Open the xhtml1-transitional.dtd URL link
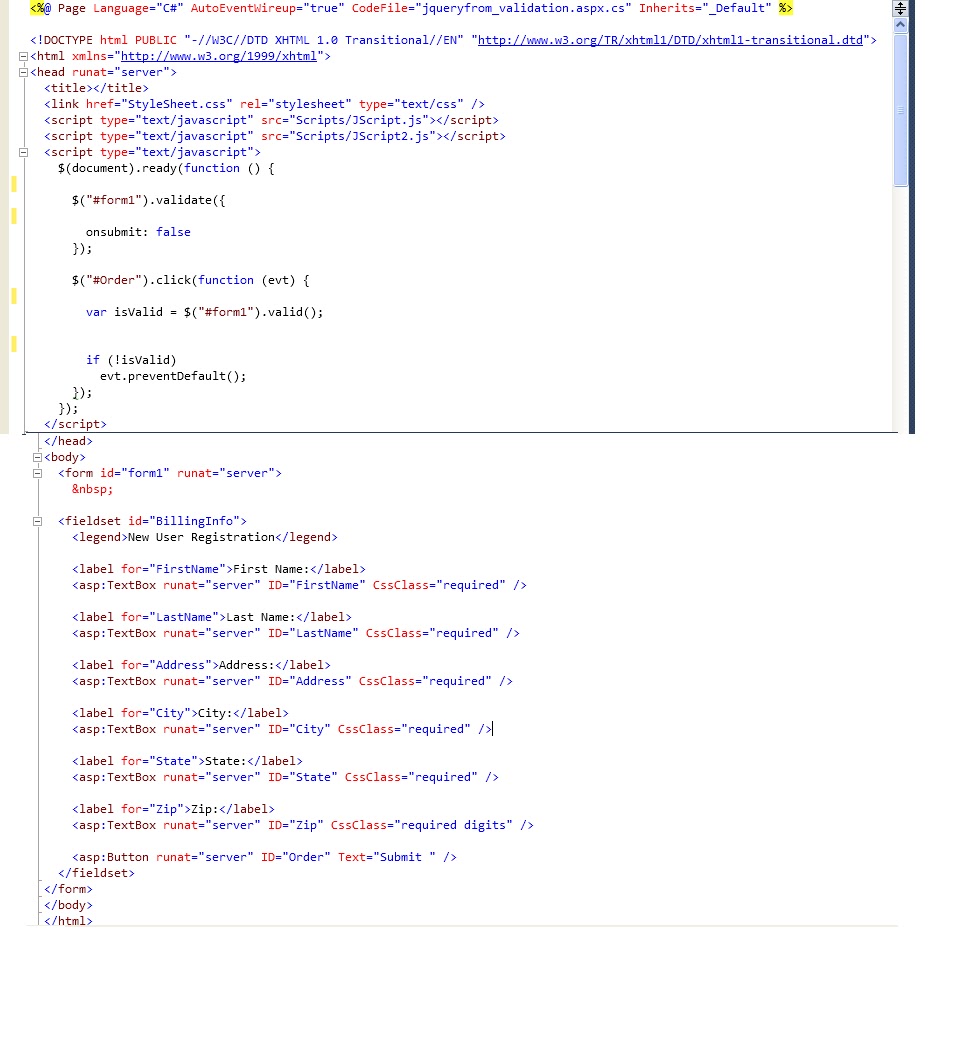Screen dimensions: 970x1045 (670, 40)
